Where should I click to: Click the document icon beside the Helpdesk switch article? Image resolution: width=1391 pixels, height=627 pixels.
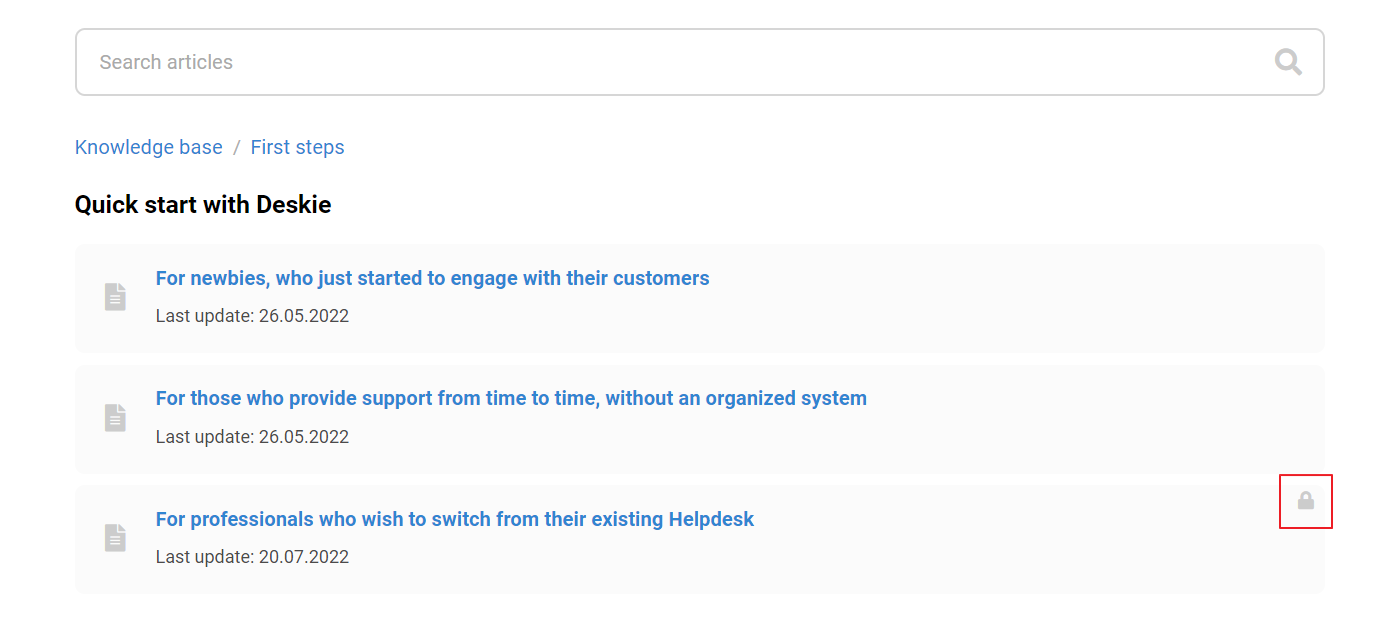click(x=116, y=538)
